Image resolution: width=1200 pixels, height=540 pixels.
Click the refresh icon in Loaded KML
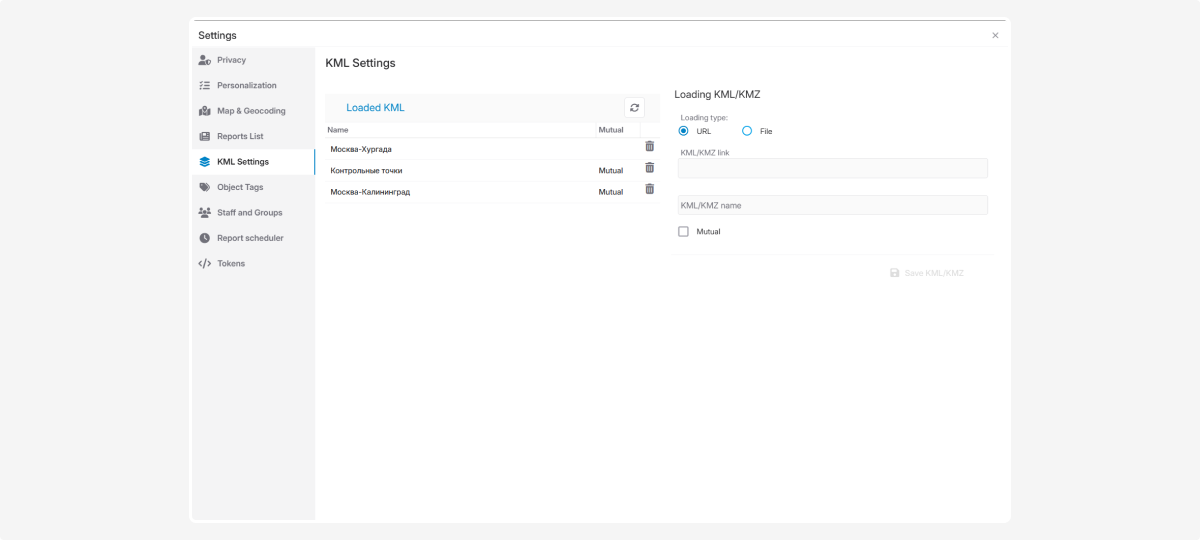coord(634,108)
